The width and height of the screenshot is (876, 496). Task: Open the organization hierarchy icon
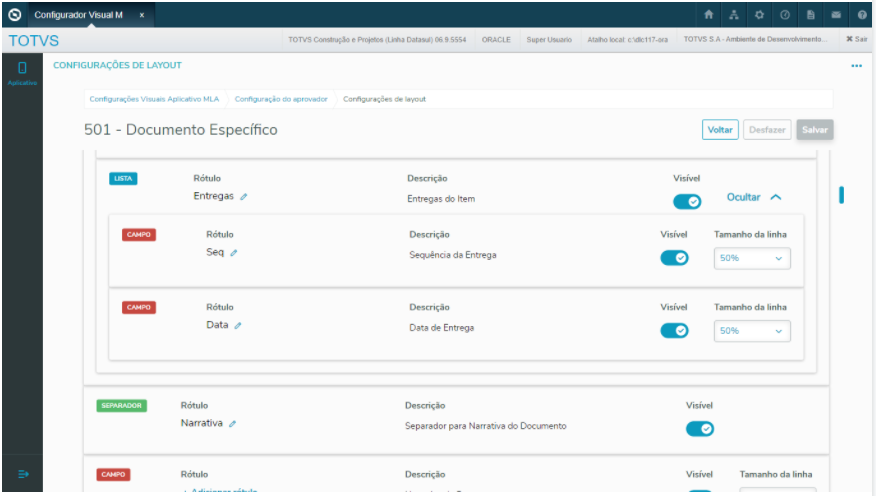pyautogui.click(x=734, y=15)
